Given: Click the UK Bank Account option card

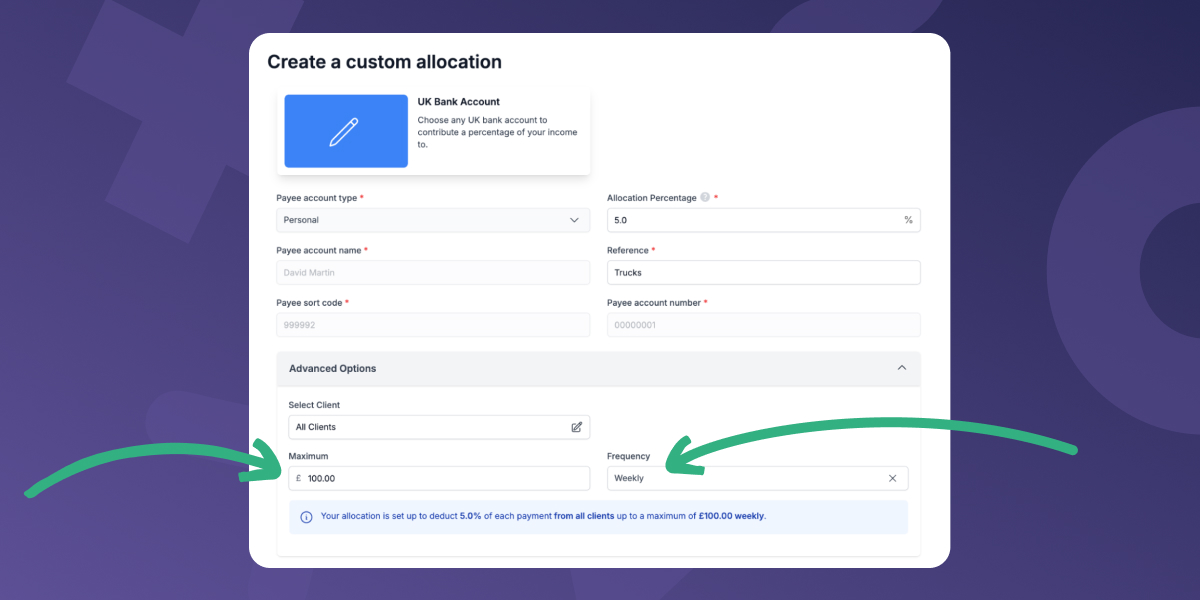Looking at the screenshot, I should pos(433,131).
